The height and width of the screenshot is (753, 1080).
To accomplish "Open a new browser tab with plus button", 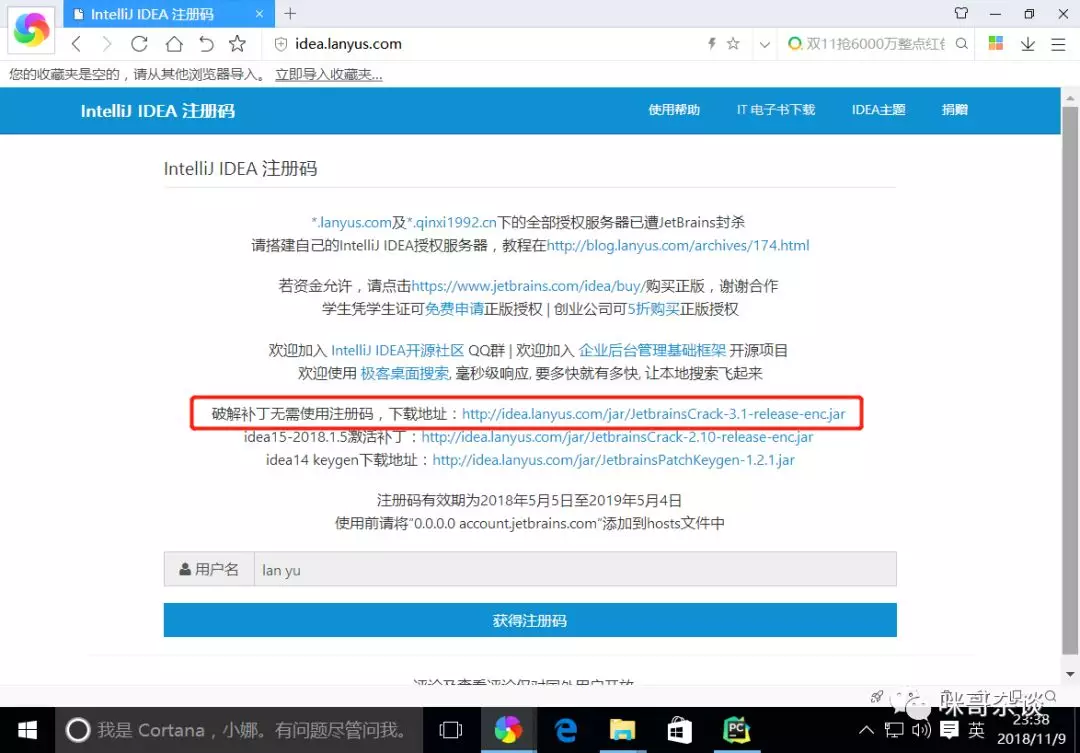I will (x=289, y=15).
